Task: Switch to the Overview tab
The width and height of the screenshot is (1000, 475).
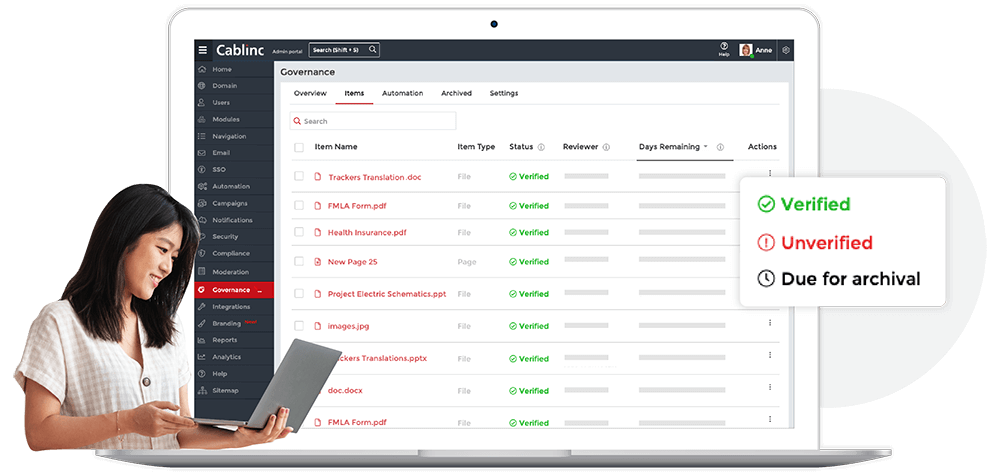Action: point(310,93)
